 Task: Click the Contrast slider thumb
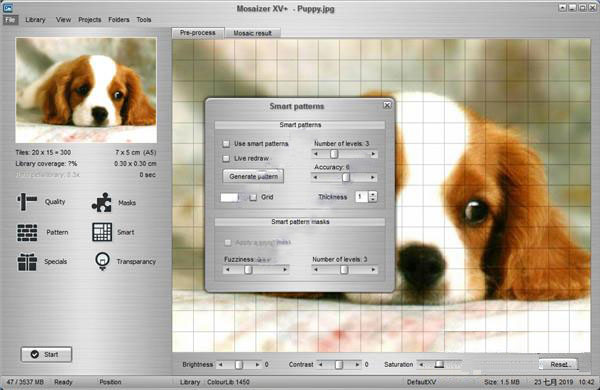tap(339, 365)
